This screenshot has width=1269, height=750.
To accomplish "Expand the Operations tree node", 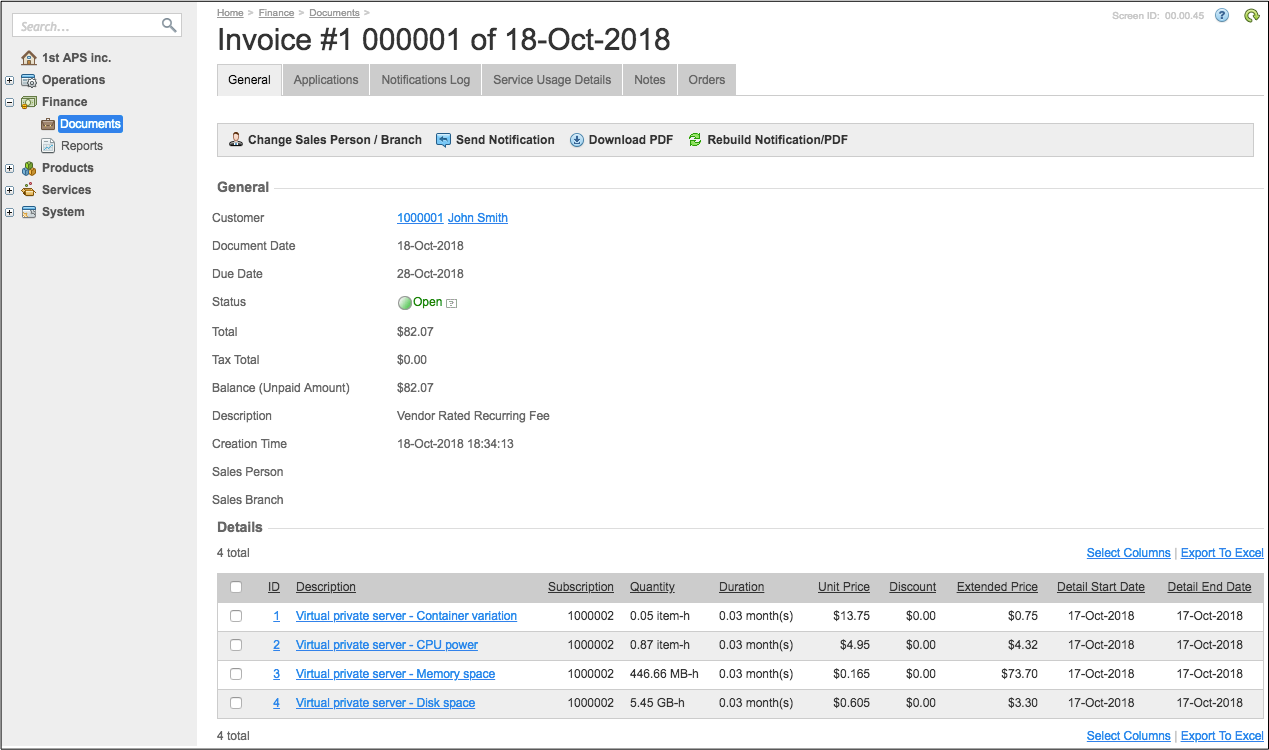I will [9, 80].
